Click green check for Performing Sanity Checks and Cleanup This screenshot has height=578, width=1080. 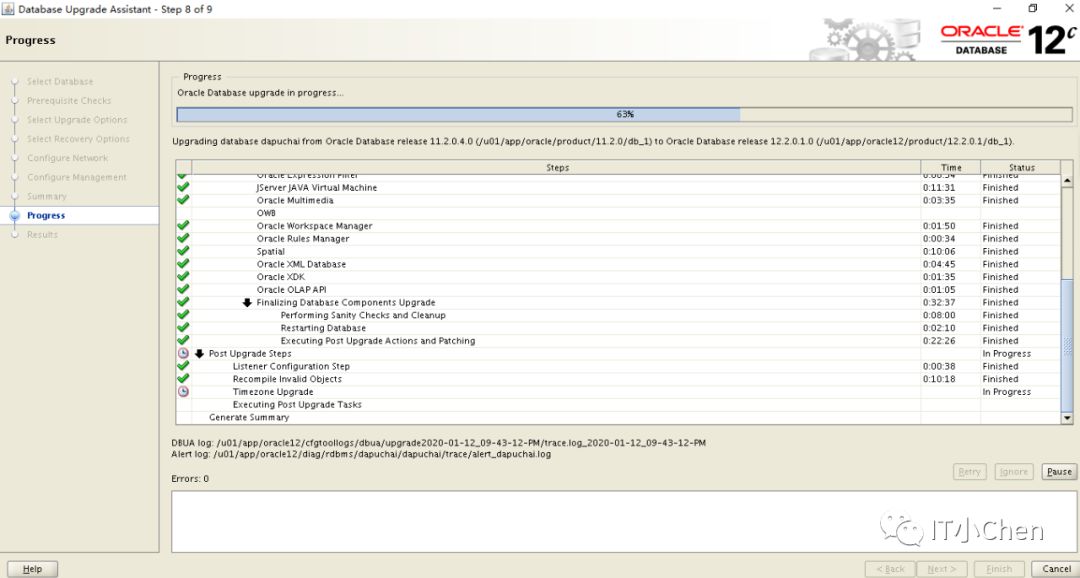click(x=183, y=315)
